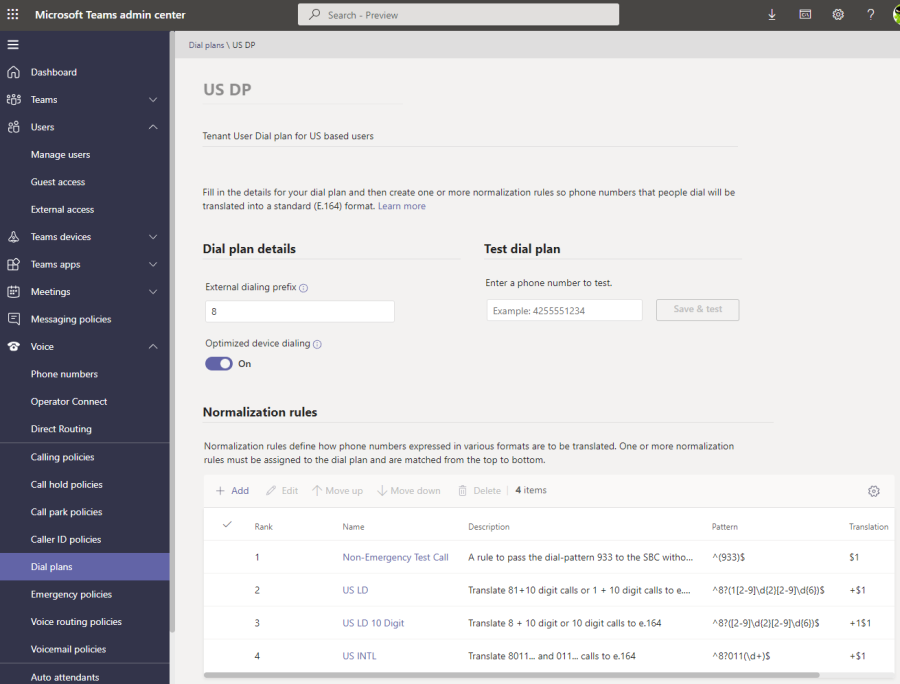Click the Teams apps icon in sidebar
The image size is (900, 684).
click(x=14, y=265)
